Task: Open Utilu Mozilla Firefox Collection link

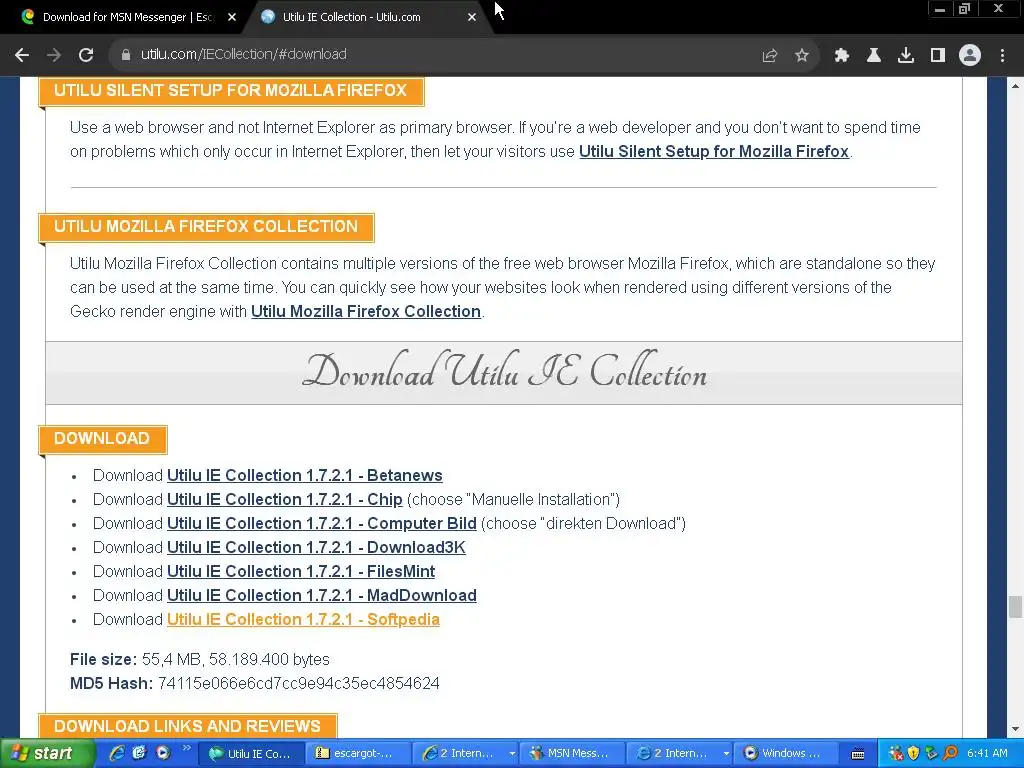Action: 366,312
